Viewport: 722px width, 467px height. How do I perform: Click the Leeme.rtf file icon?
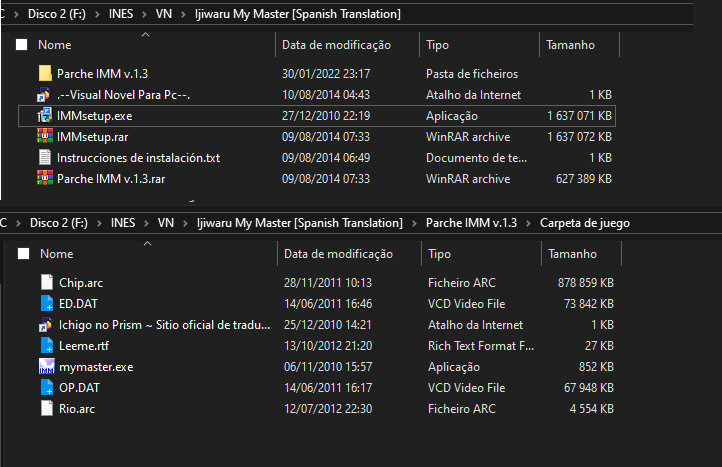point(47,345)
